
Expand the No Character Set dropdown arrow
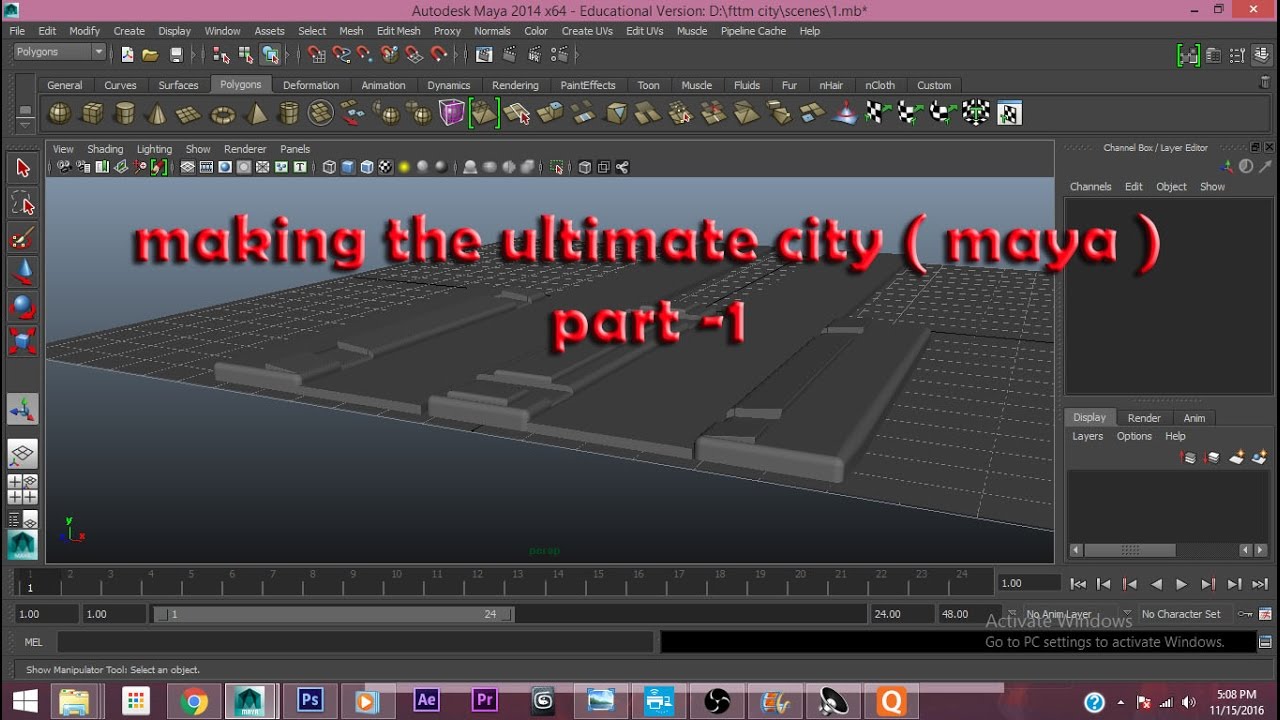(1127, 614)
